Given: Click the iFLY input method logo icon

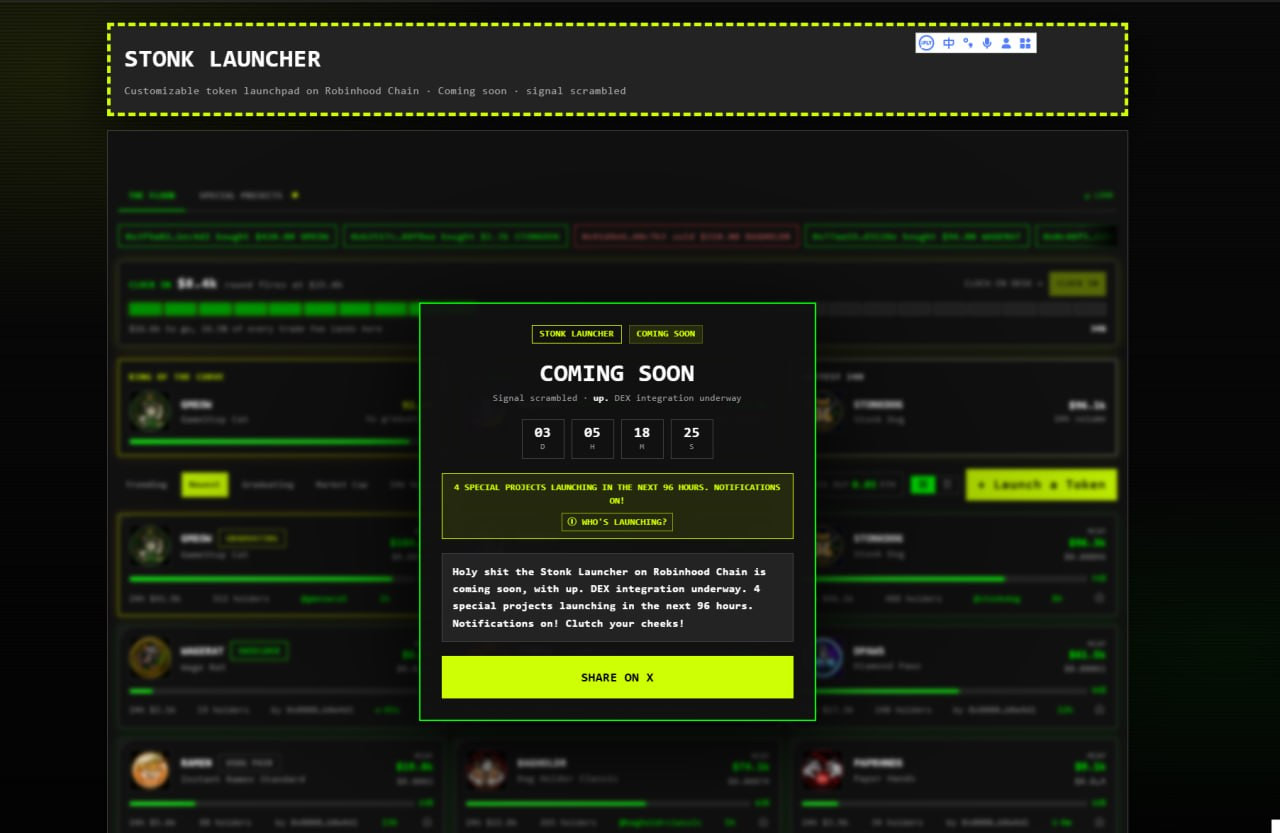Looking at the screenshot, I should (x=926, y=43).
